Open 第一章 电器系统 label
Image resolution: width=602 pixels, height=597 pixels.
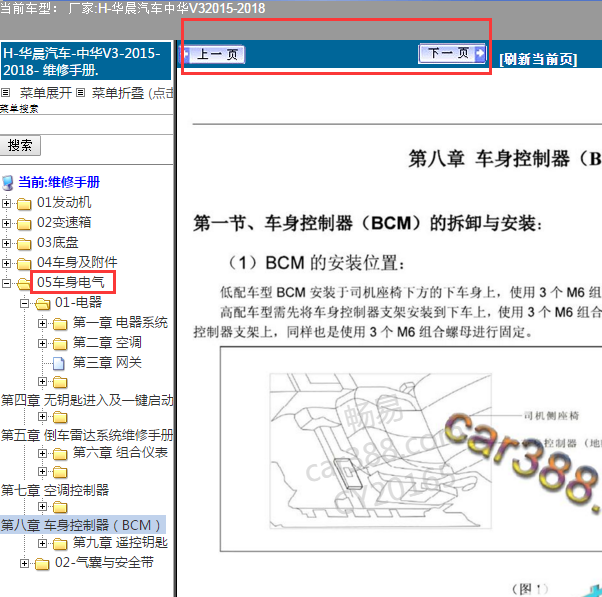tap(120, 322)
